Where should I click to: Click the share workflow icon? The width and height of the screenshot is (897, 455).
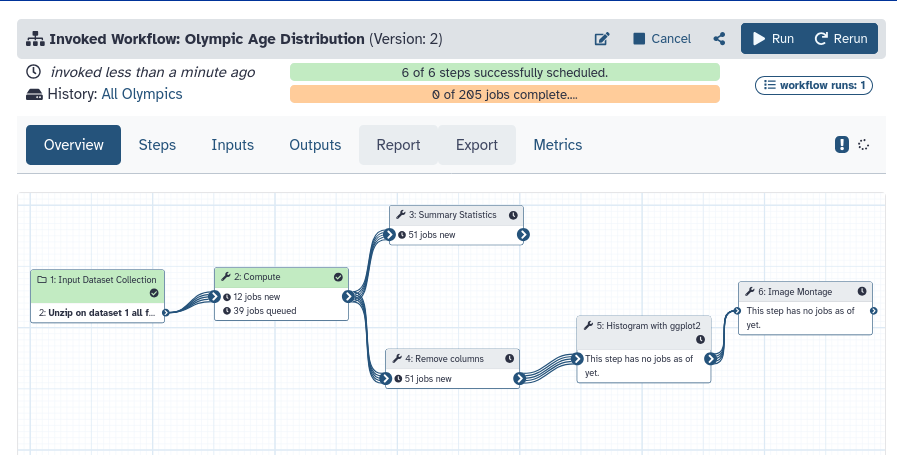720,39
